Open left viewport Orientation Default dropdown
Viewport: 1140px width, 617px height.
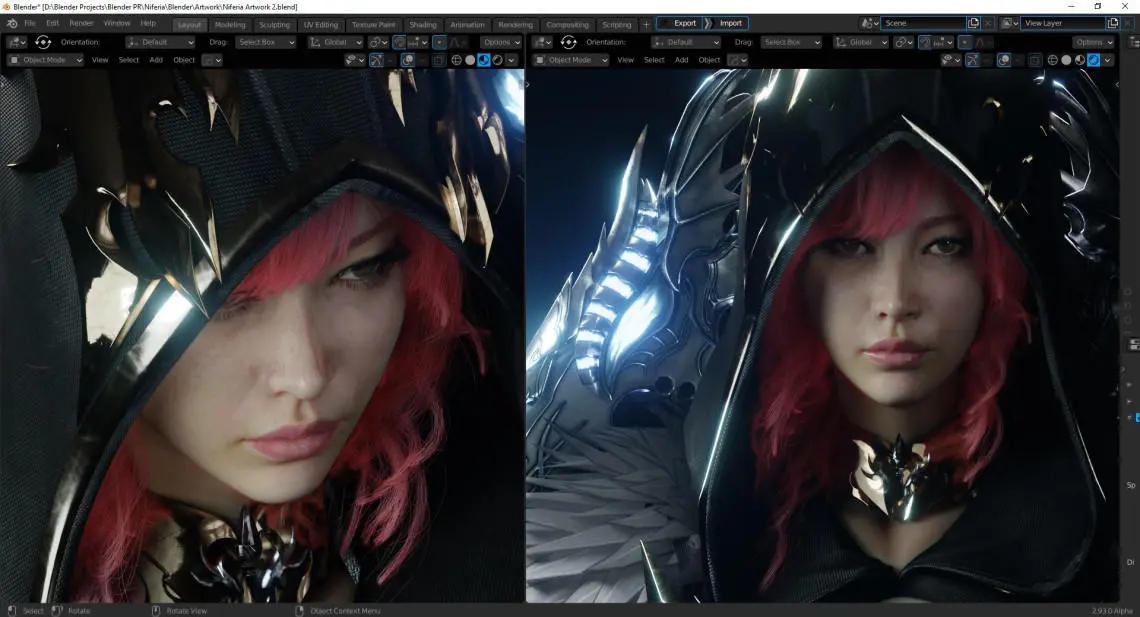pyautogui.click(x=160, y=42)
